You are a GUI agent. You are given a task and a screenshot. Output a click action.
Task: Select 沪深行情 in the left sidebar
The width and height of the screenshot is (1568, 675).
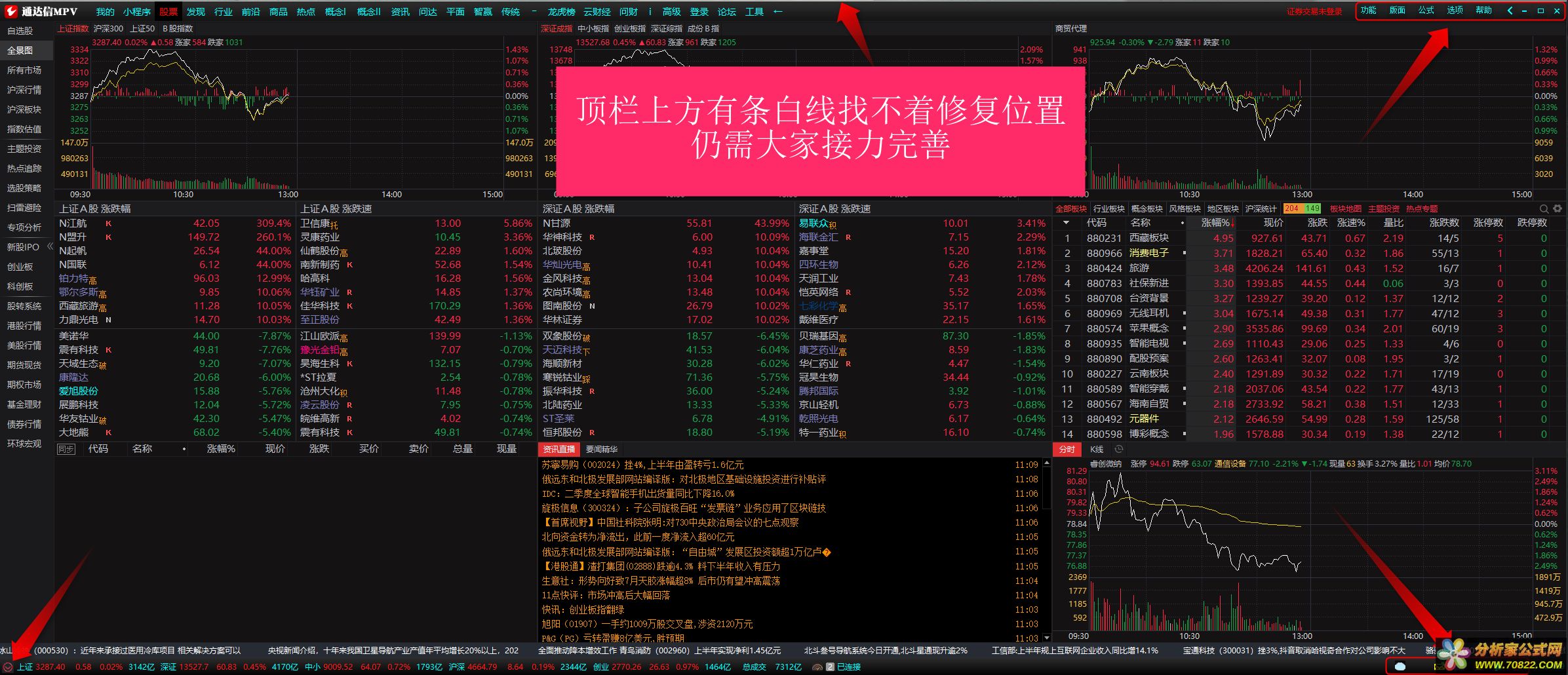24,90
